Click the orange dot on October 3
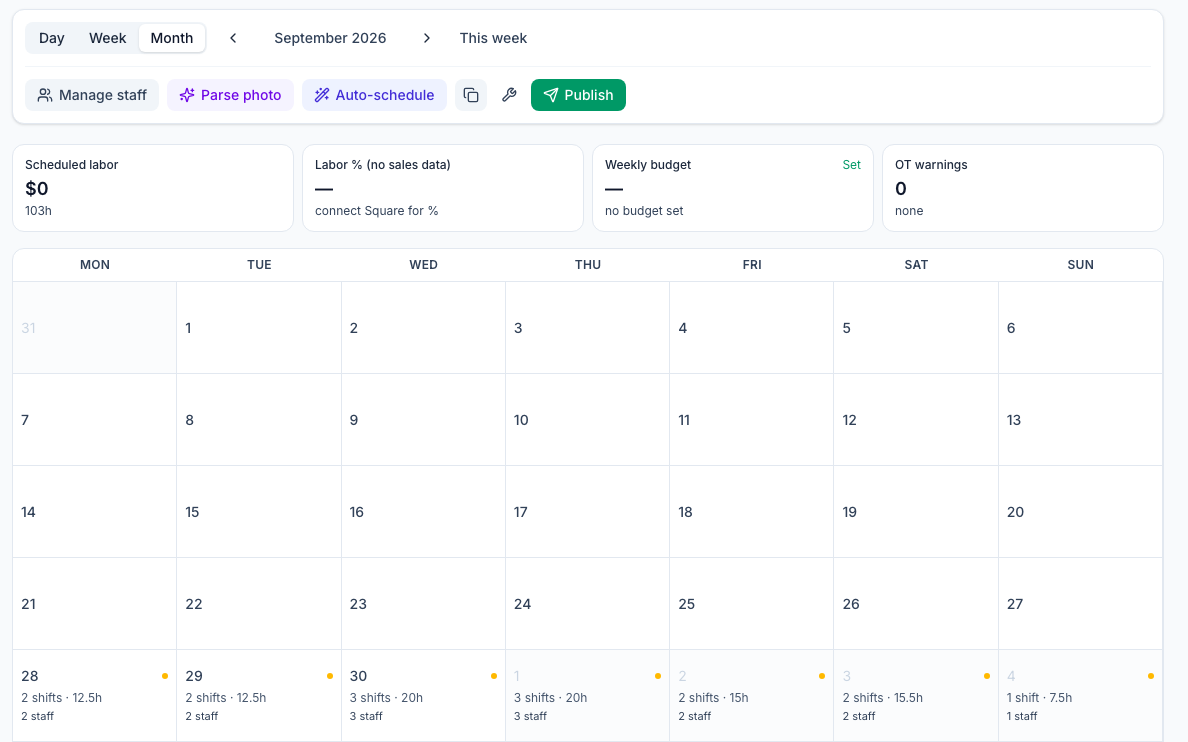1188x742 pixels. coord(986,676)
